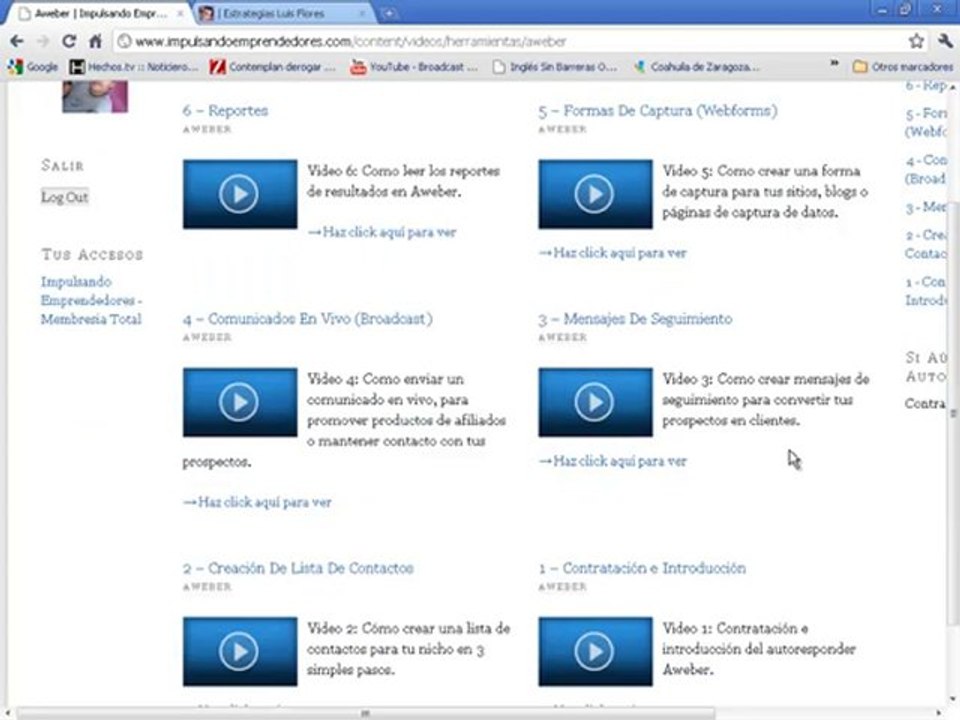Open the '6 – Reportes' heading link
960x720 pixels.
(x=225, y=111)
